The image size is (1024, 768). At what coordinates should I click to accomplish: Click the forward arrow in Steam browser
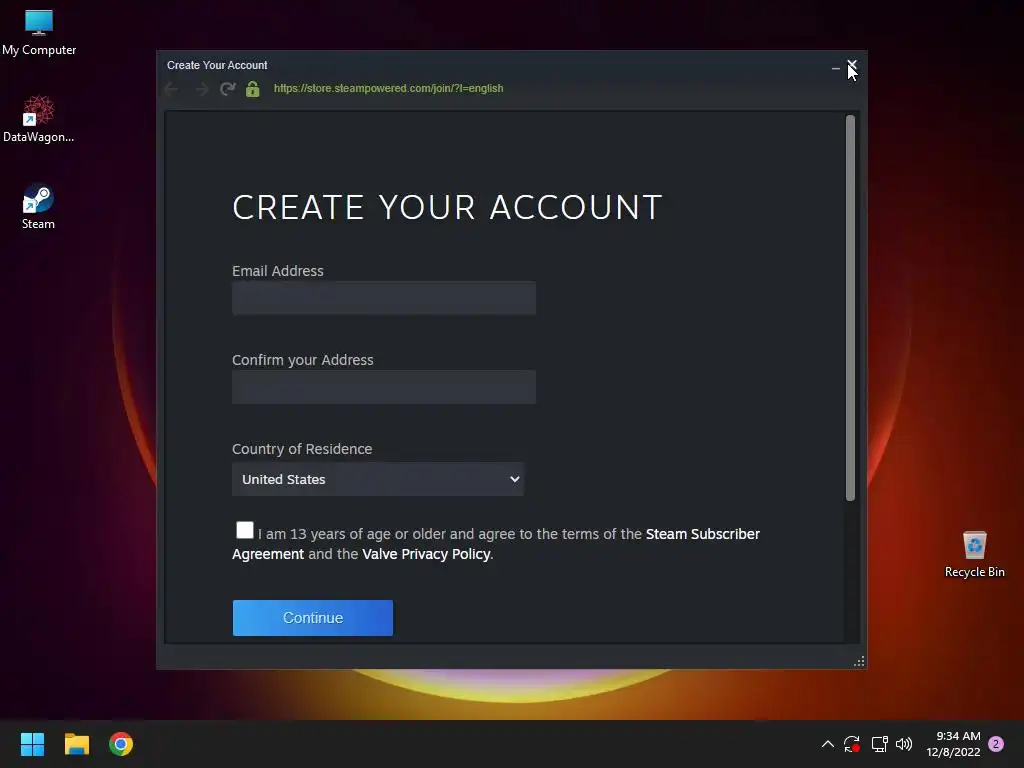point(202,89)
